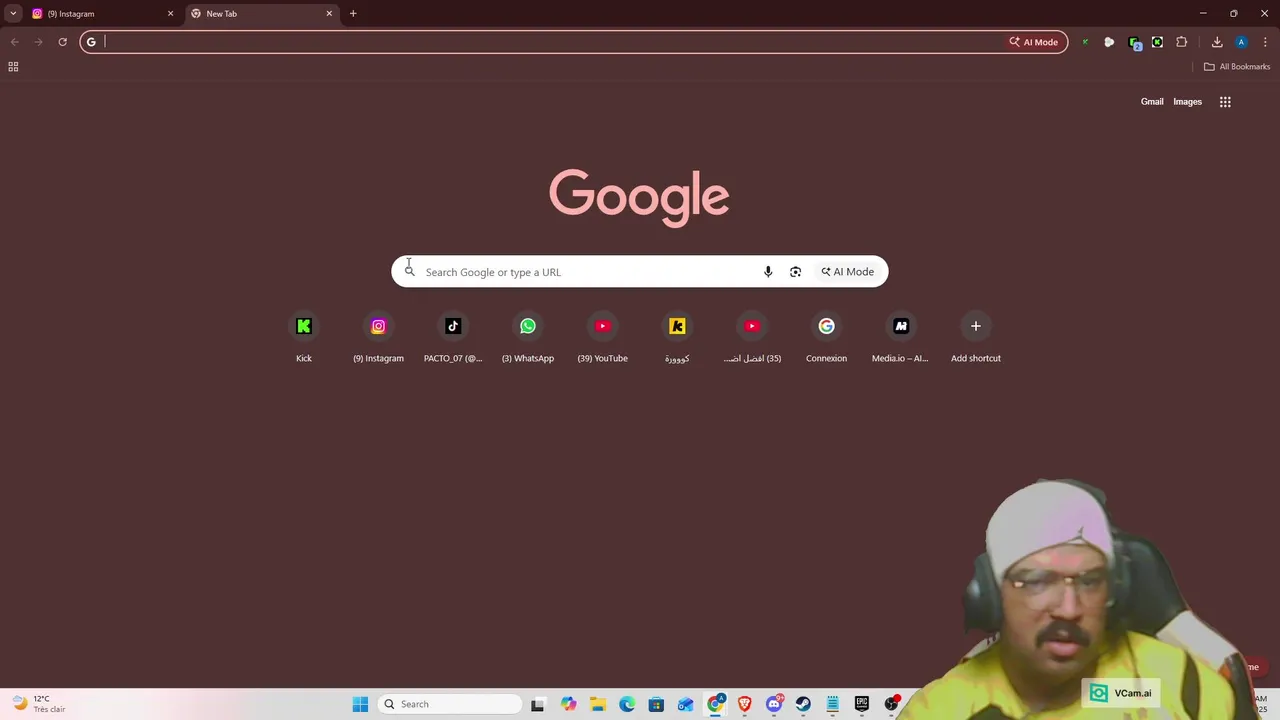This screenshot has width=1280, height=720.
Task: Open the (9) Instagram shortcut tile
Action: click(x=378, y=338)
